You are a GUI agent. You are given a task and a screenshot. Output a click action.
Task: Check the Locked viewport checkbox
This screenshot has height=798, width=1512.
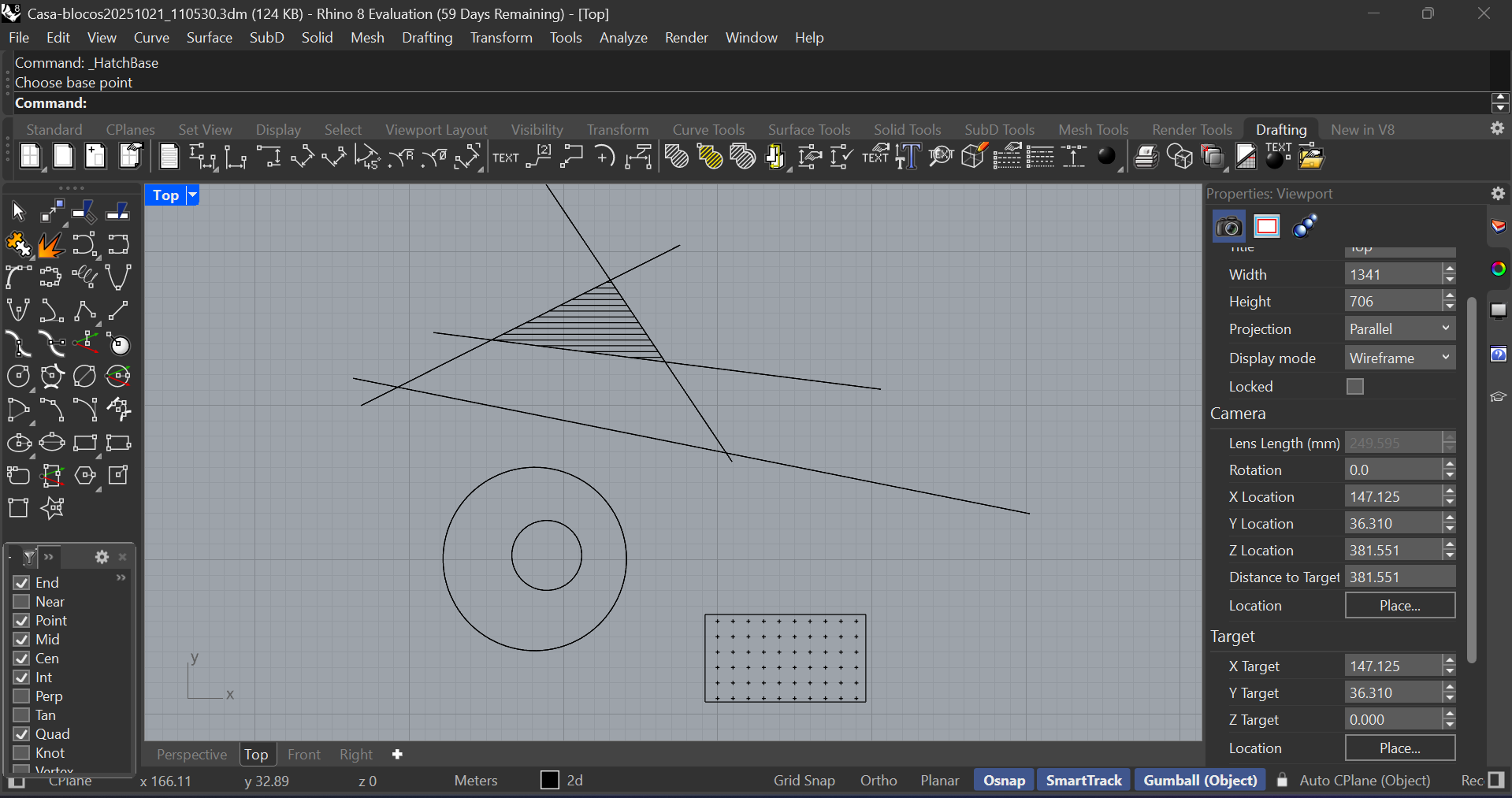point(1354,387)
